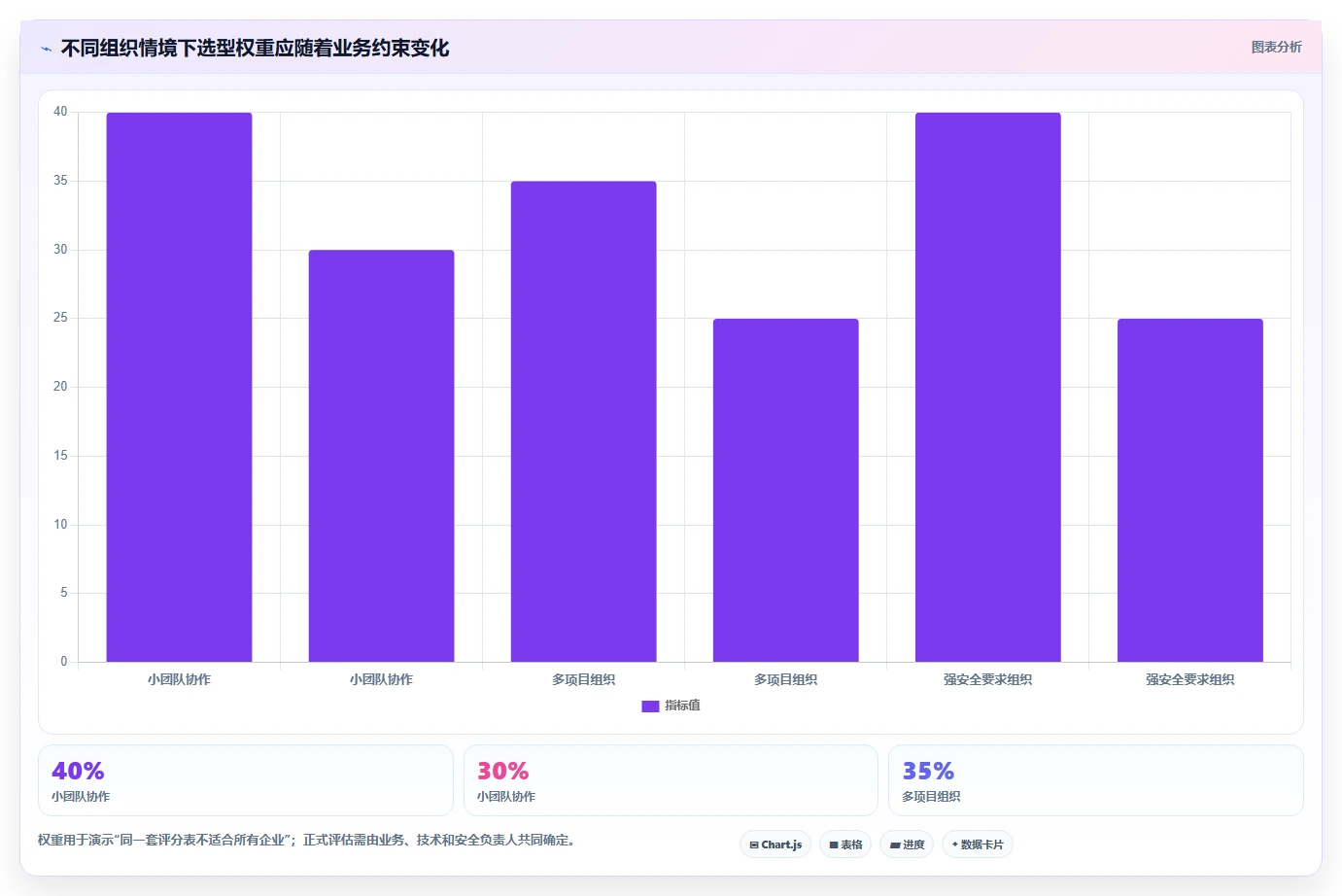Select the 强安全要求组织 bar with value 40
Image resolution: width=1342 pixels, height=896 pixels.
click(987, 387)
